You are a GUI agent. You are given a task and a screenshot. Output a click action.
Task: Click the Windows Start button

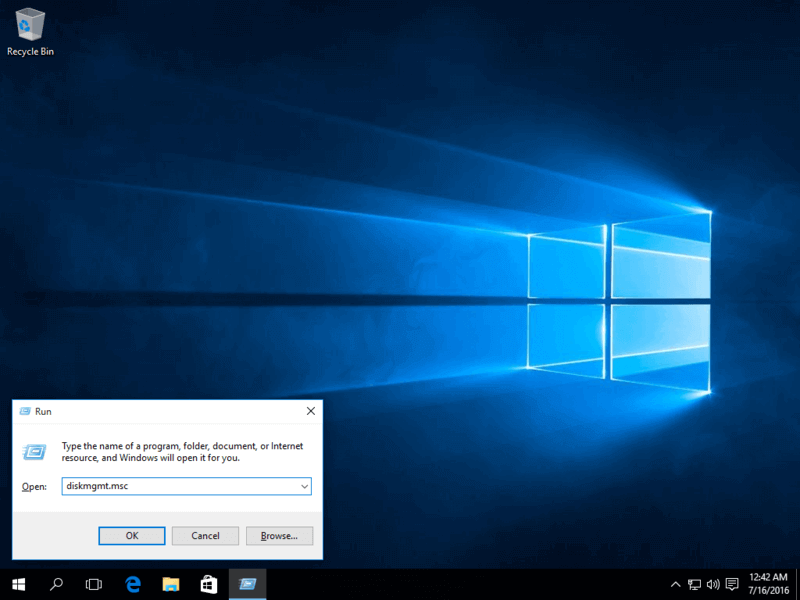pos(18,584)
